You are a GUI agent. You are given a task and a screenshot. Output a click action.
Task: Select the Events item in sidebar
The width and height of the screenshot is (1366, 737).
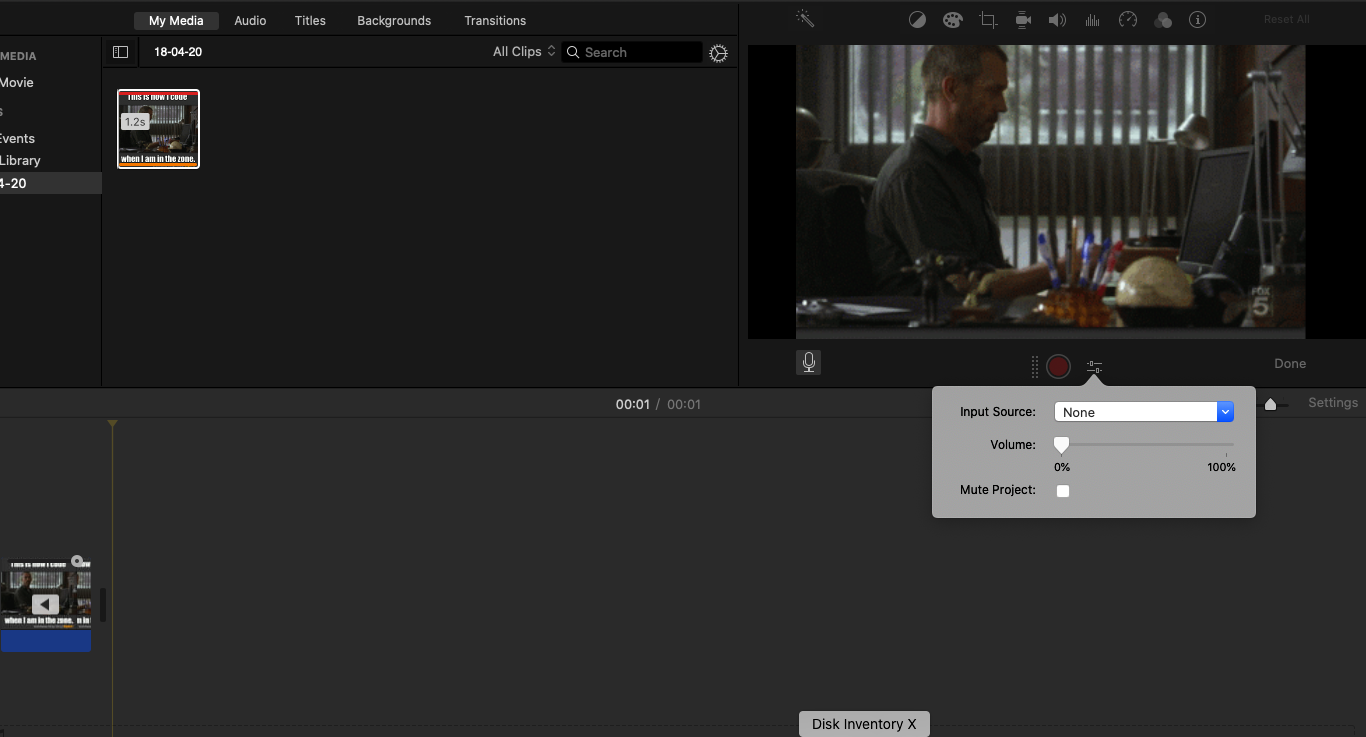click(x=17, y=139)
